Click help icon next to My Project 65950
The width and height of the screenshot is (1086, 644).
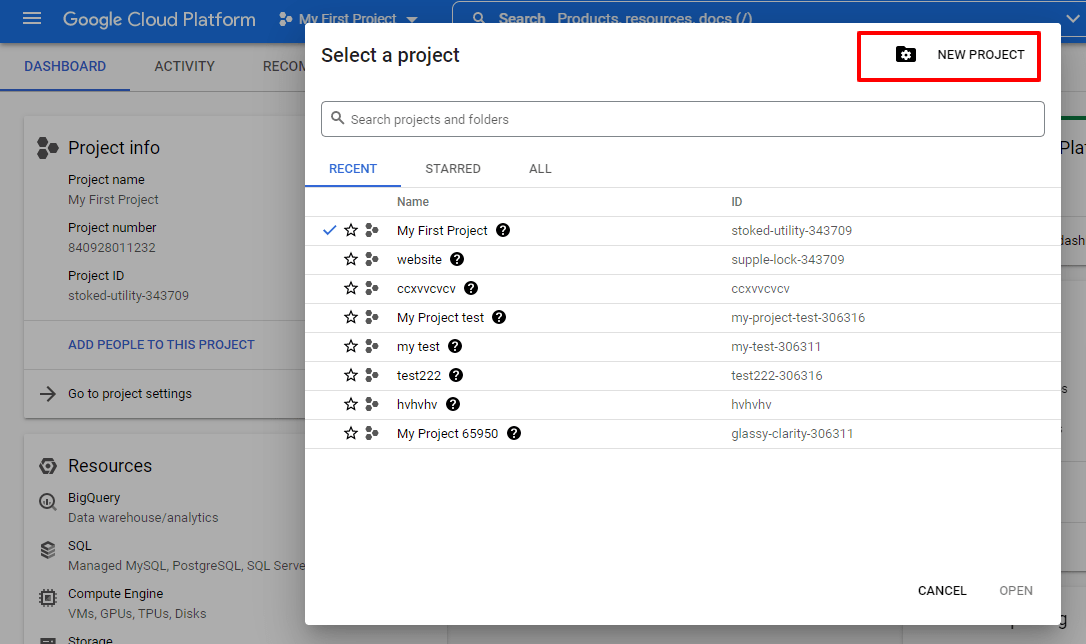(x=514, y=433)
